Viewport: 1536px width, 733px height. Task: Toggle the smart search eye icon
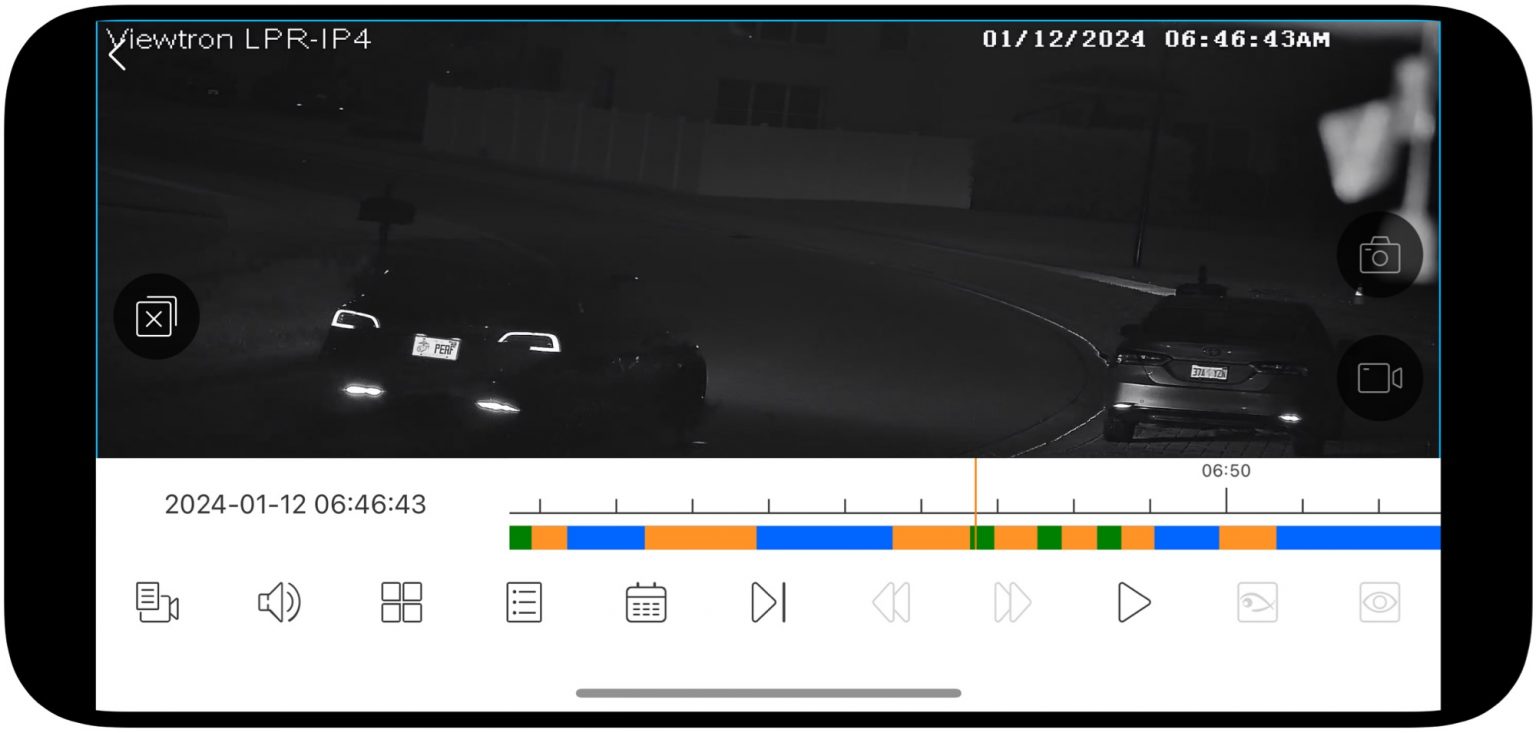pos(1381,601)
